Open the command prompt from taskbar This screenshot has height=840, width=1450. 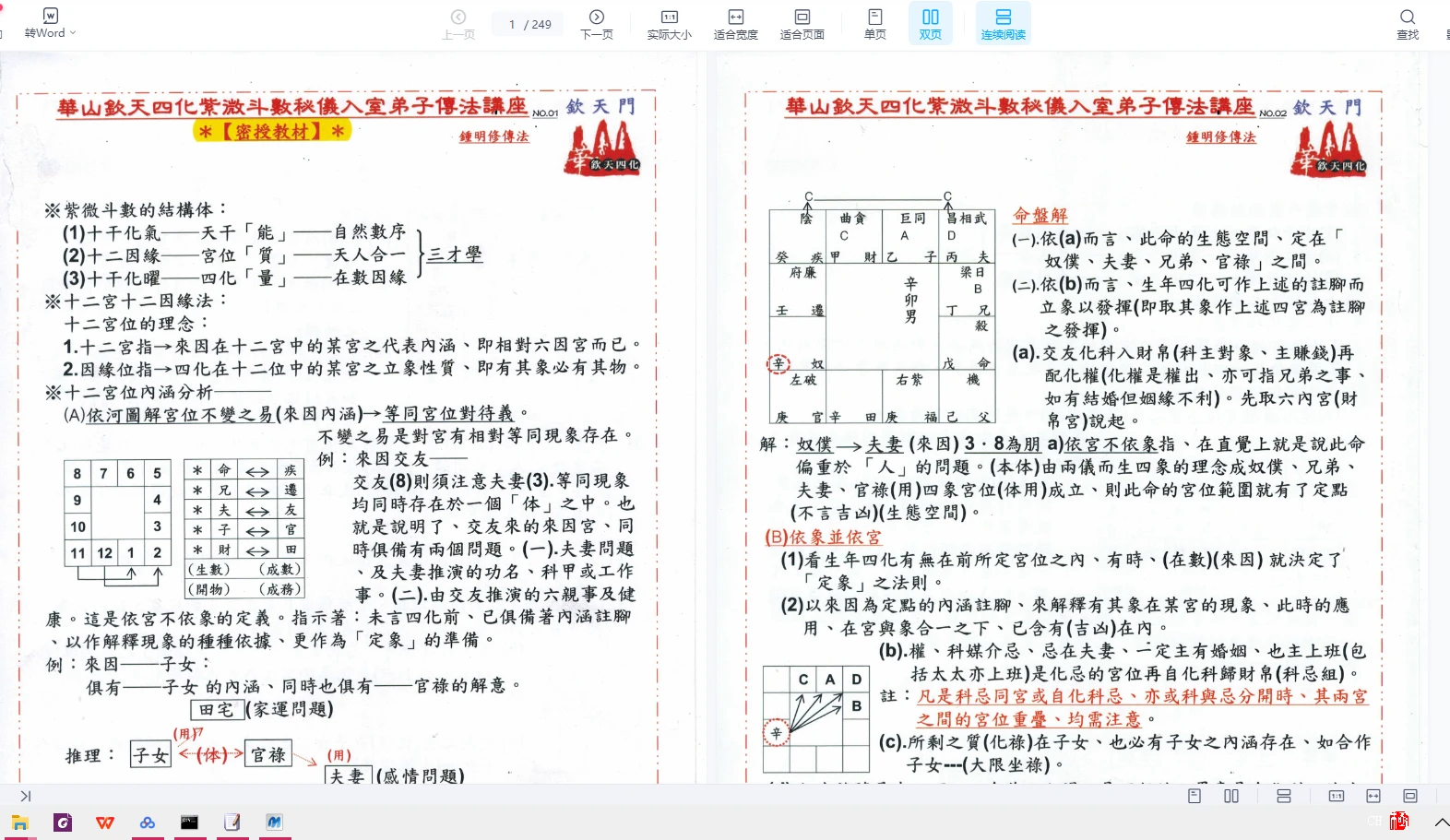point(189,822)
